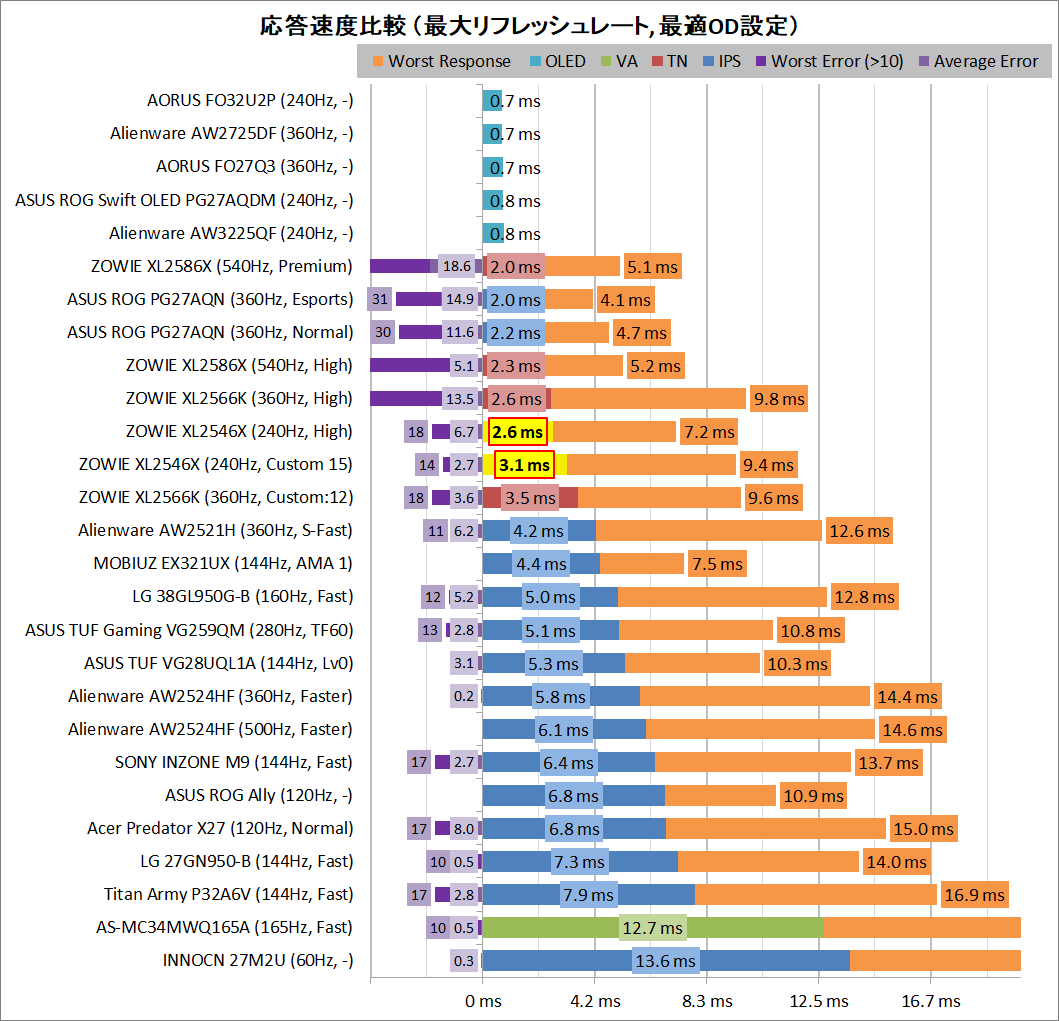Select INNOCN 27M2U (60Hz, -) label

(258, 962)
